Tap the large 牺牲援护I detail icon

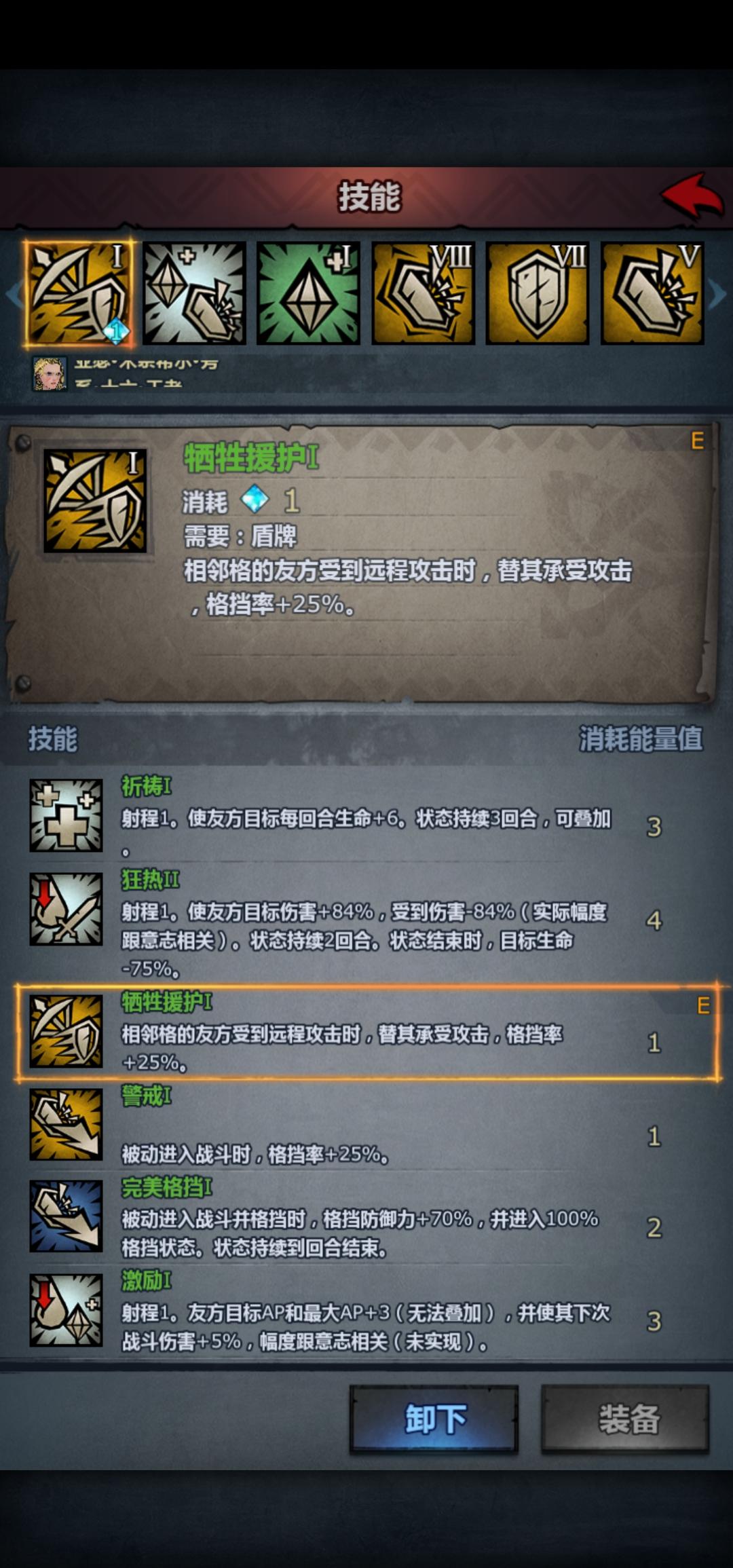[x=95, y=501]
